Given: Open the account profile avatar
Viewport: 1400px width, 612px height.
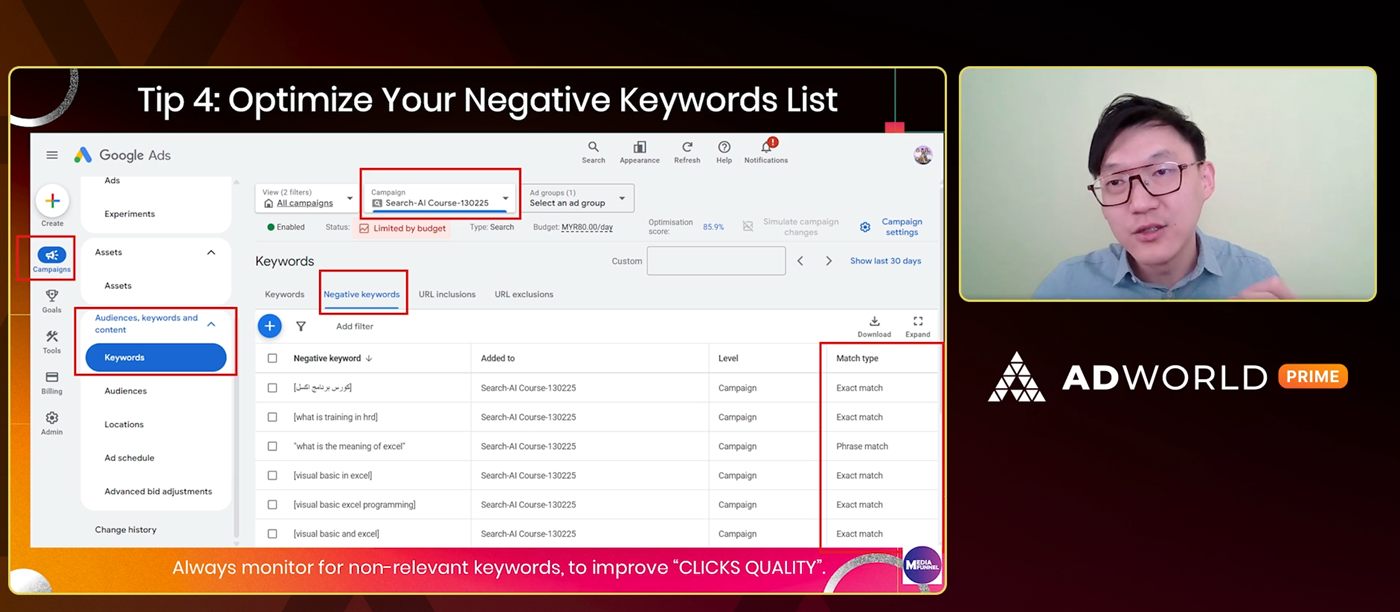Looking at the screenshot, I should coord(923,155).
